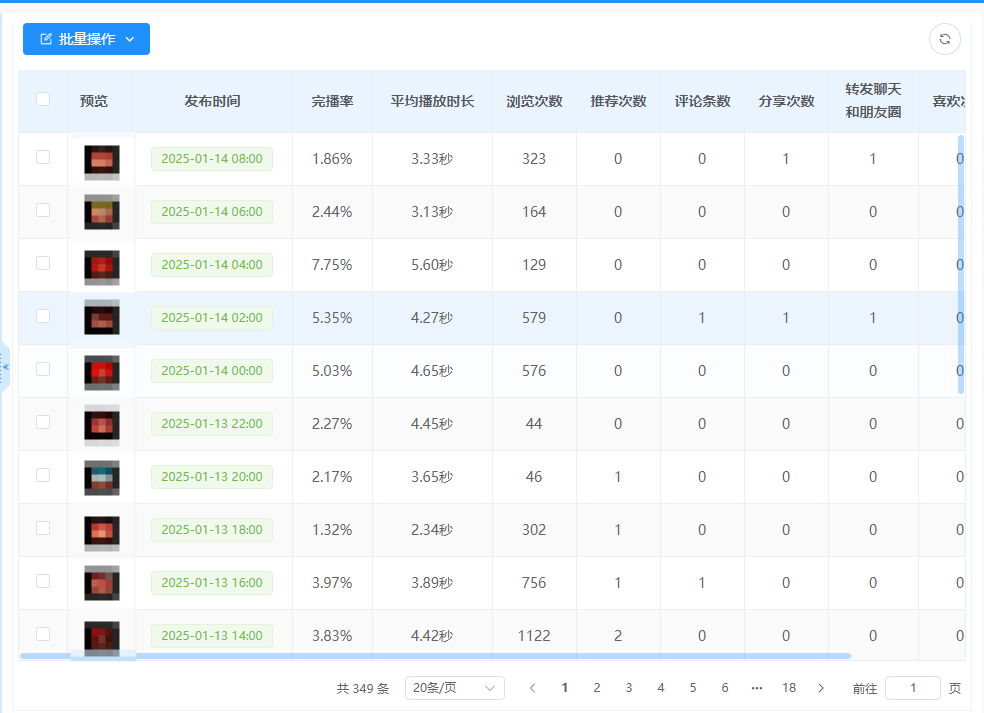This screenshot has width=984, height=713.
Task: Click the 2025-01-13 14:00 date tag
Action: coord(211,636)
